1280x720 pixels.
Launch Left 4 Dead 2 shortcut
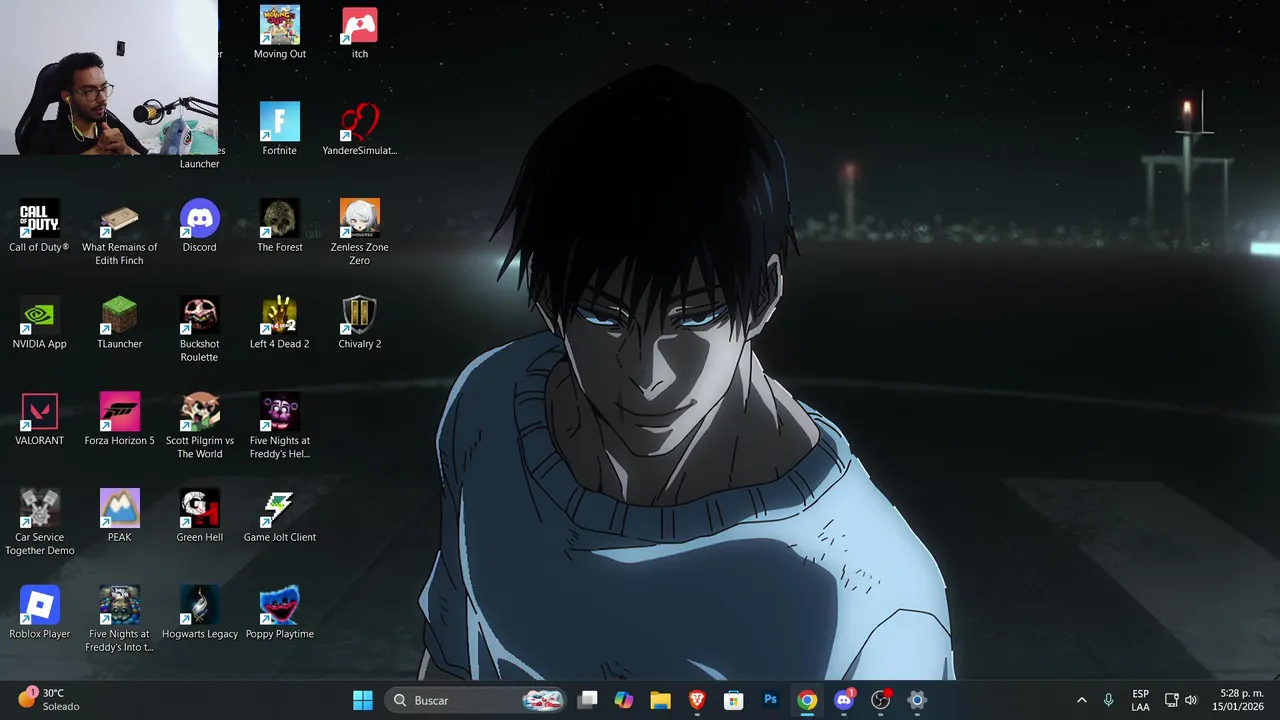tap(280, 323)
